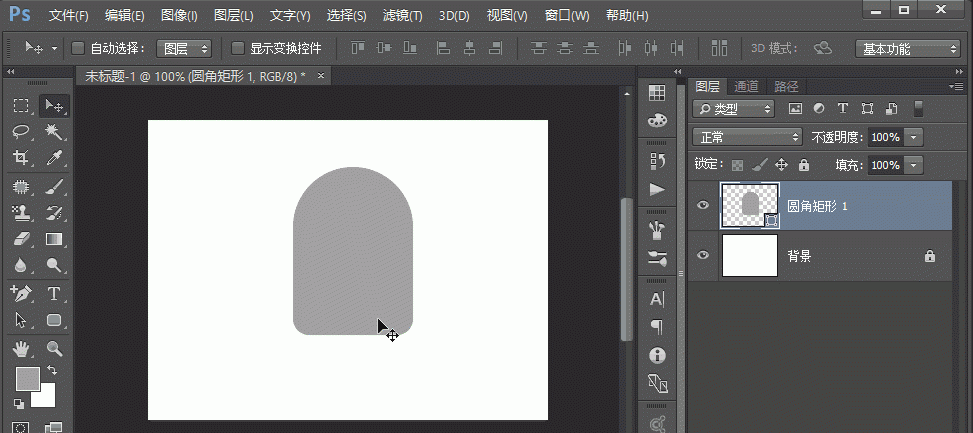Select the Zoom tool
The width and height of the screenshot is (973, 433).
coord(54,348)
